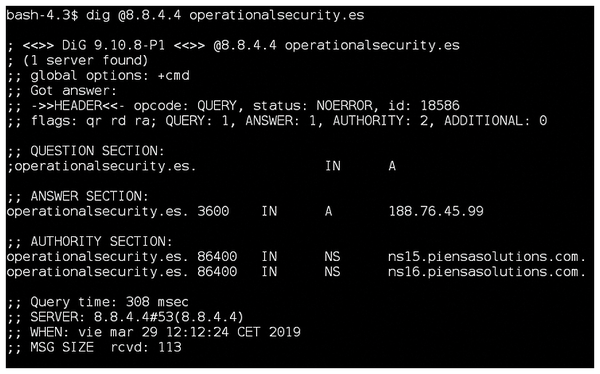Click the WHEN timestamp line
Image resolution: width=600 pixels, height=374 pixels.
coord(154,332)
